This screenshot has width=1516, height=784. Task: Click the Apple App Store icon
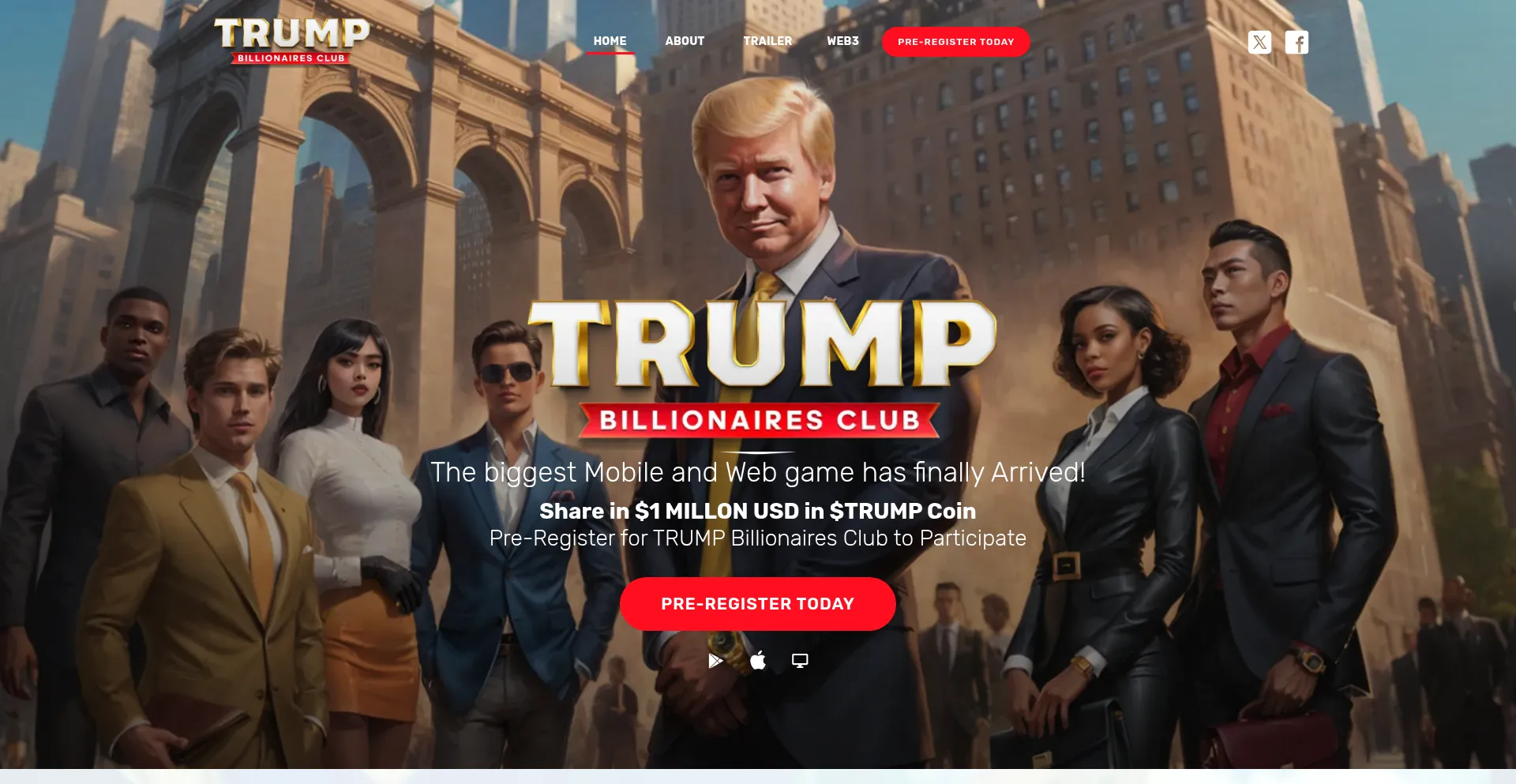(758, 660)
